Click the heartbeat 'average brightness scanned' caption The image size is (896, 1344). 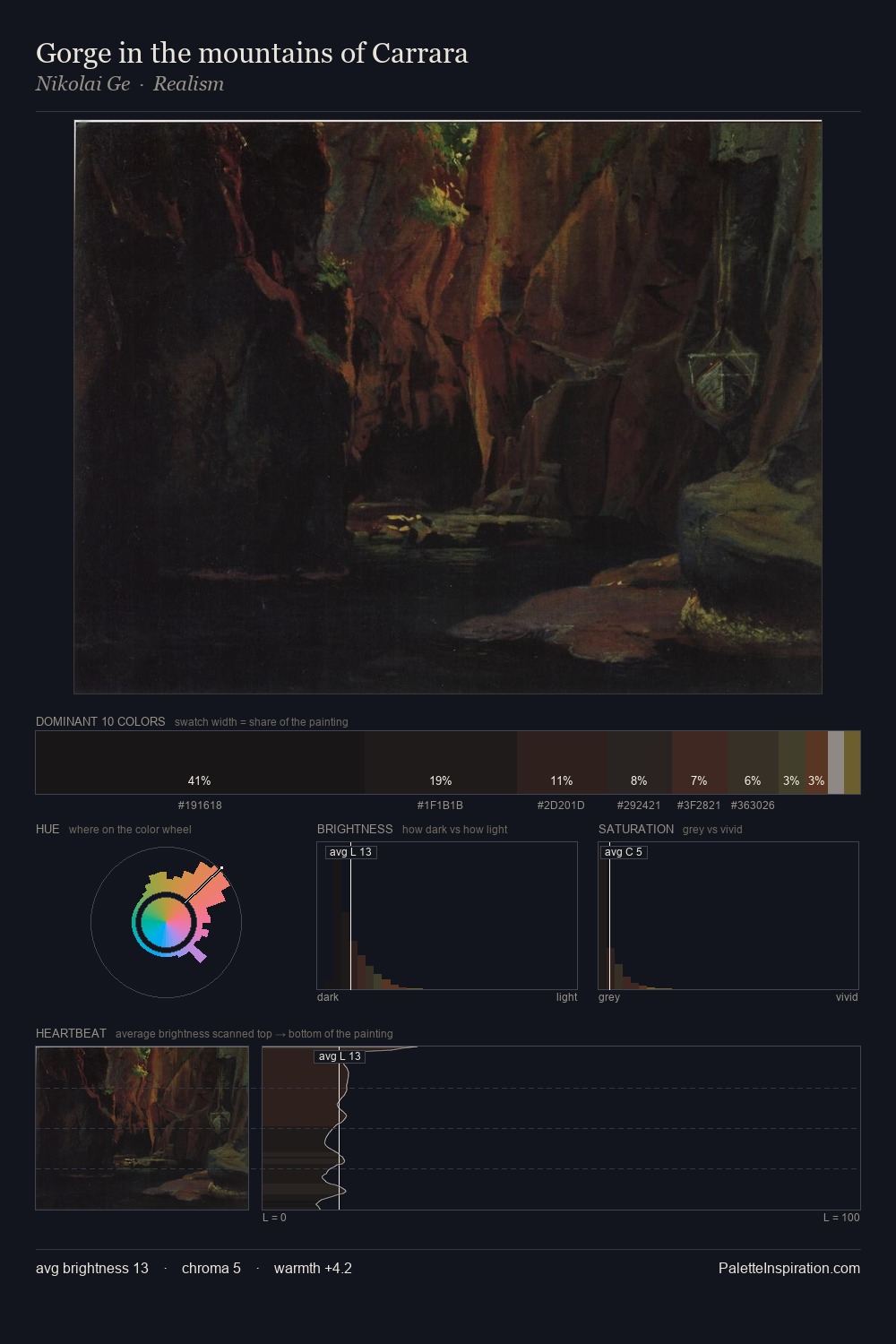(x=254, y=1034)
